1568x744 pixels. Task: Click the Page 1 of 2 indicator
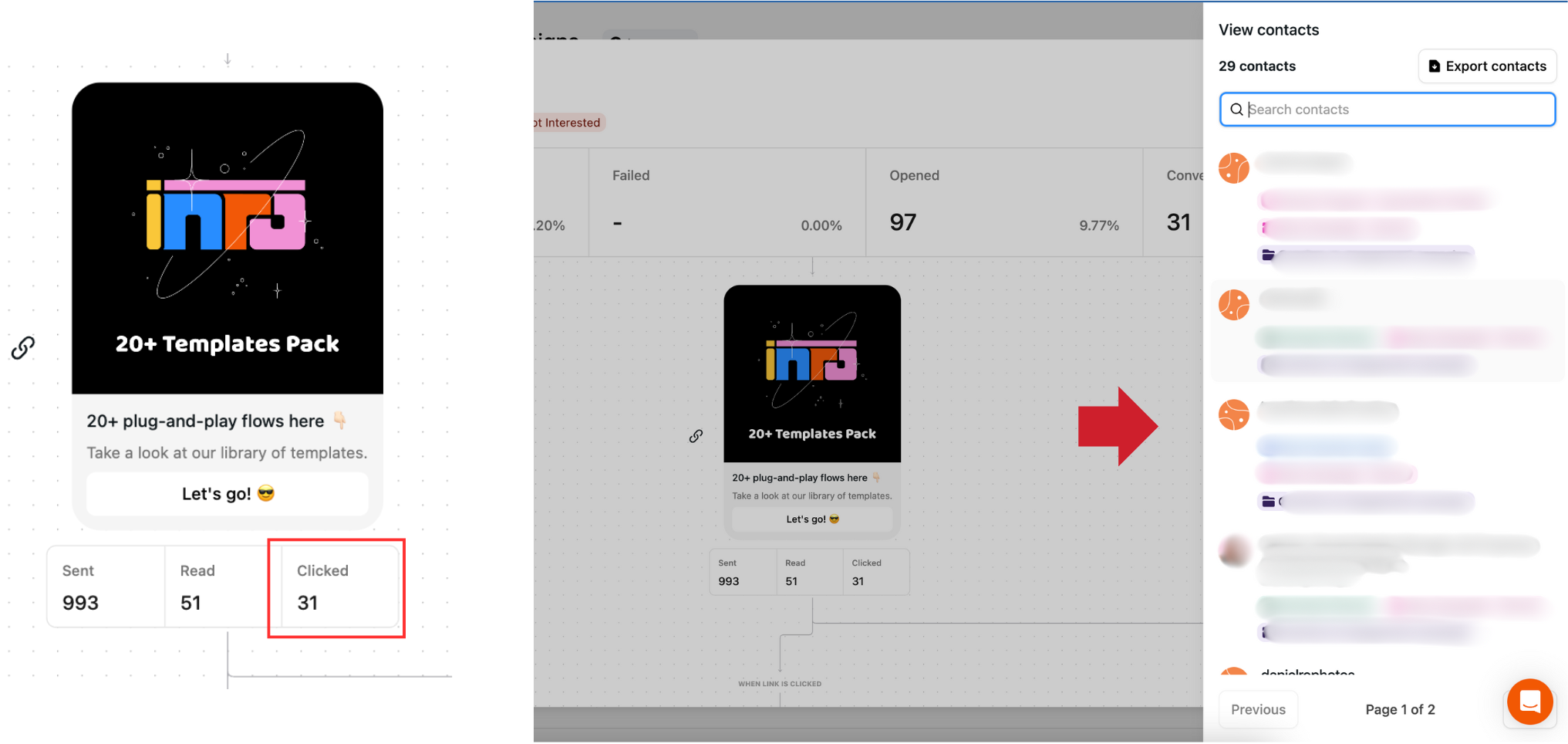pyautogui.click(x=1400, y=709)
